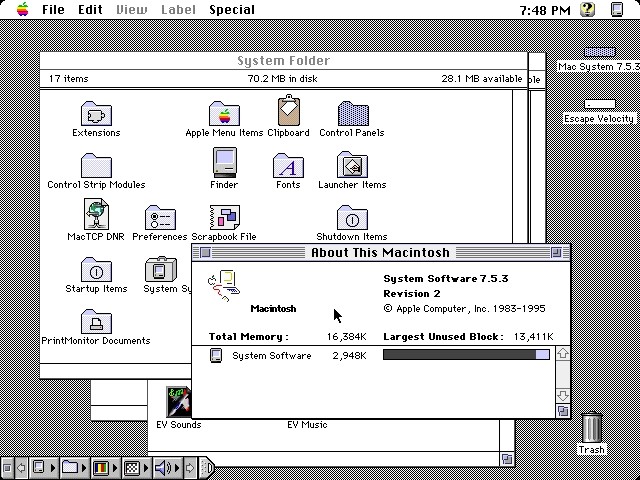
Task: Open the Fonts folder
Action: [x=288, y=165]
